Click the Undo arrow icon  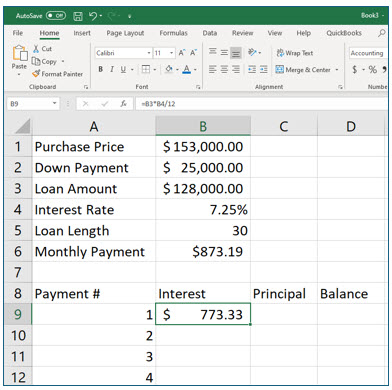click(x=93, y=15)
